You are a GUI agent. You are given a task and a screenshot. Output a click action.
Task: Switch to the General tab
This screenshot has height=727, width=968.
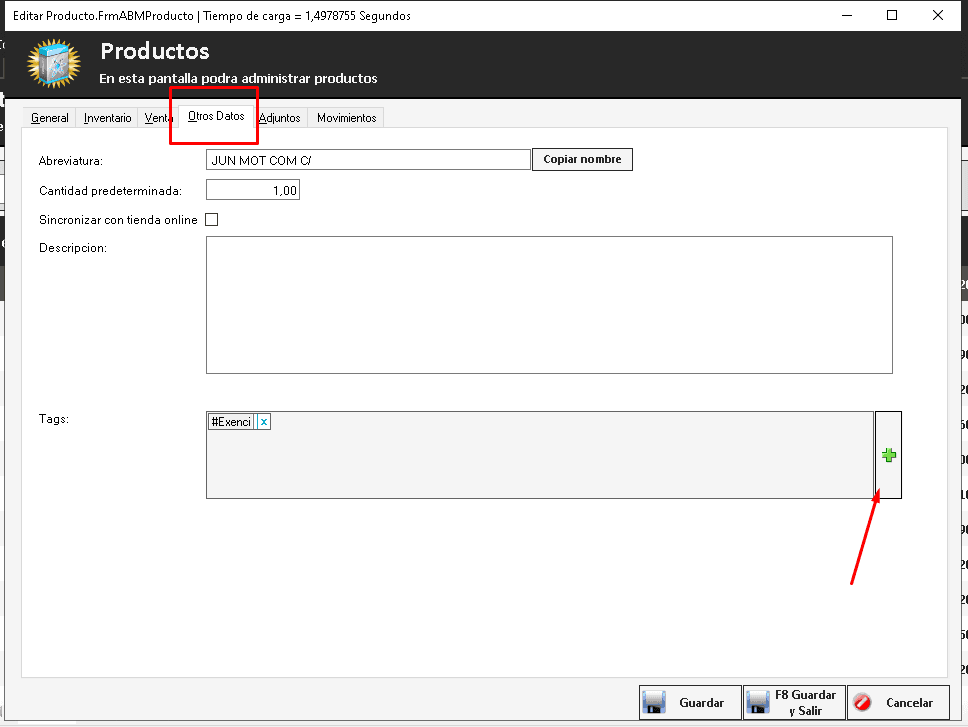50,118
